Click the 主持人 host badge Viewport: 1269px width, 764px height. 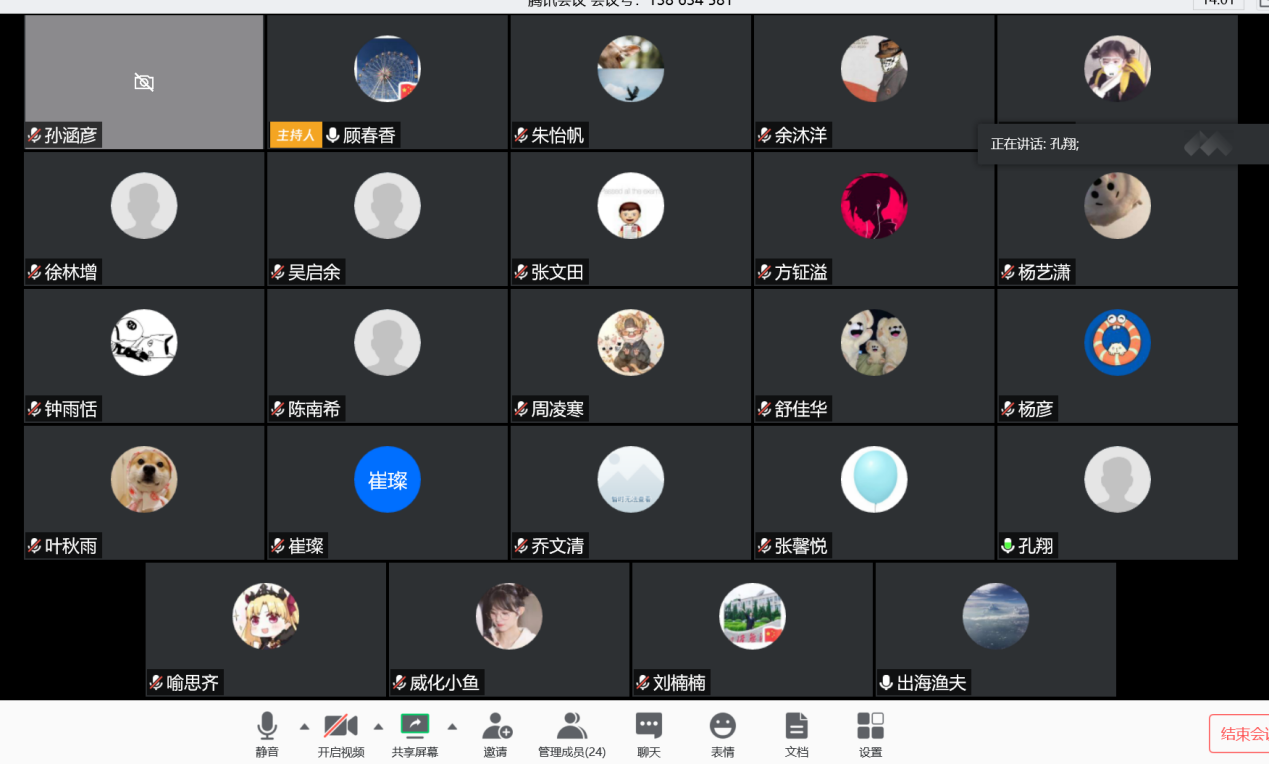pyautogui.click(x=295, y=135)
